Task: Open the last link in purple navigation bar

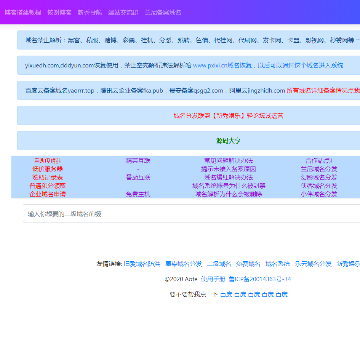Action: coord(163,13)
